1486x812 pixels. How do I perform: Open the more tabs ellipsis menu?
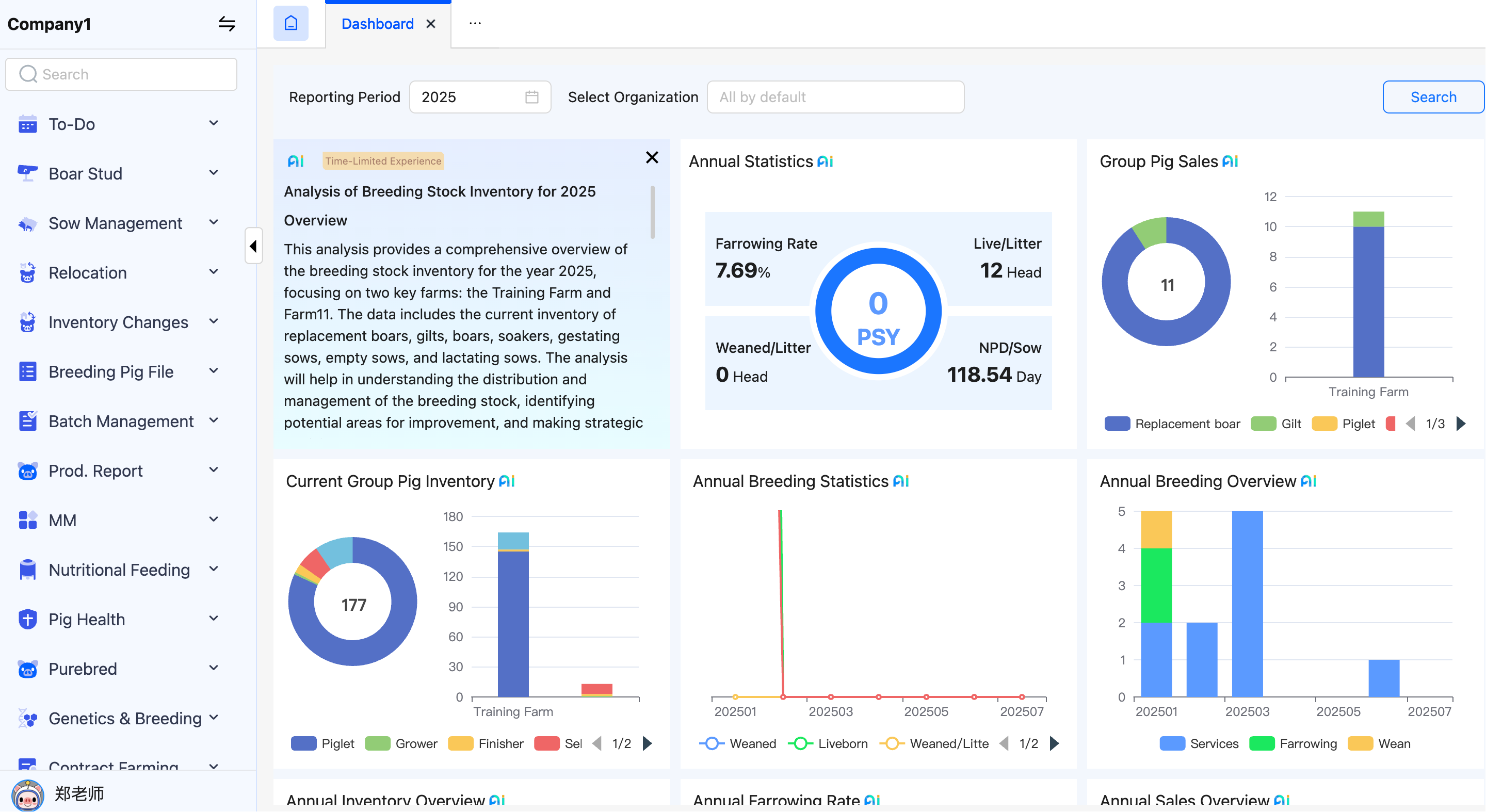point(475,24)
